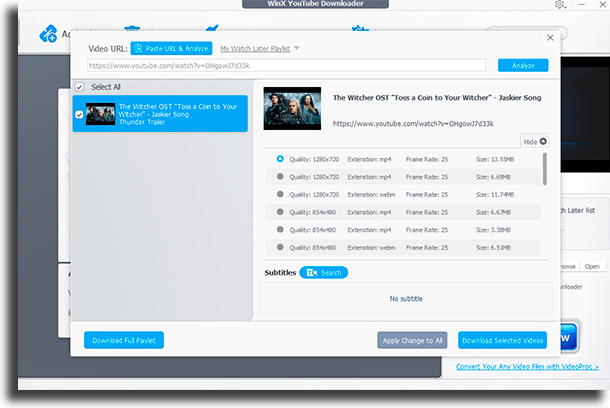Click the video URL input field
The width and height of the screenshot is (610, 408).
(286, 65)
